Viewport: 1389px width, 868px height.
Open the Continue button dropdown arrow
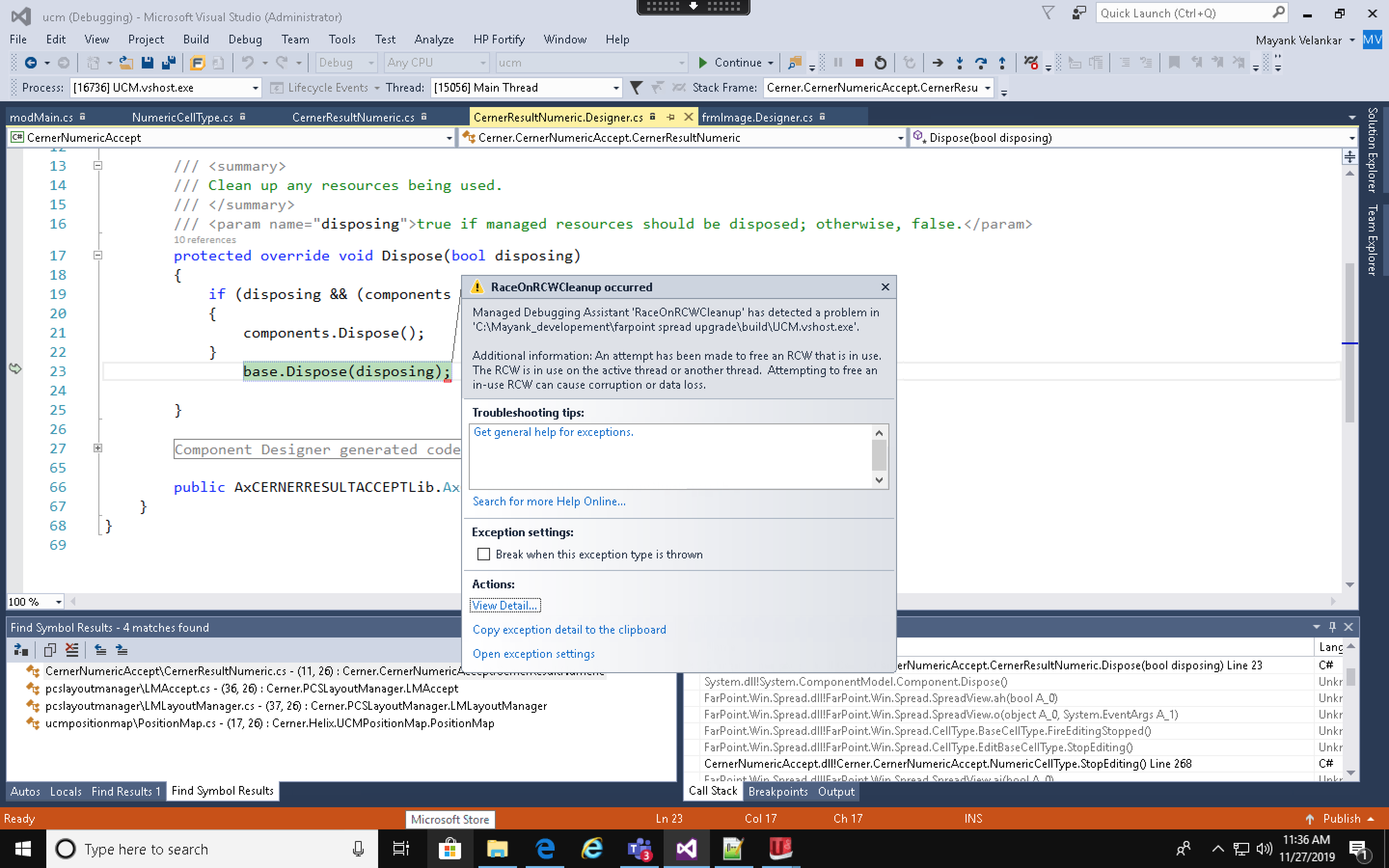[x=771, y=63]
